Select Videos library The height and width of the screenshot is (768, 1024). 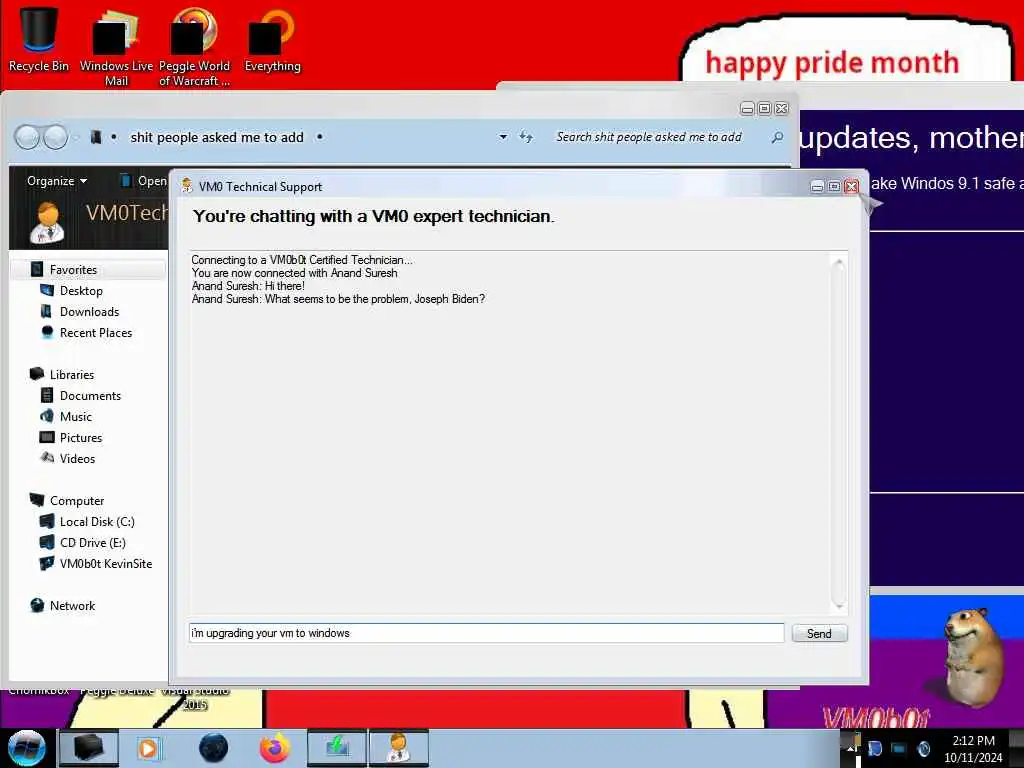pyautogui.click(x=77, y=458)
